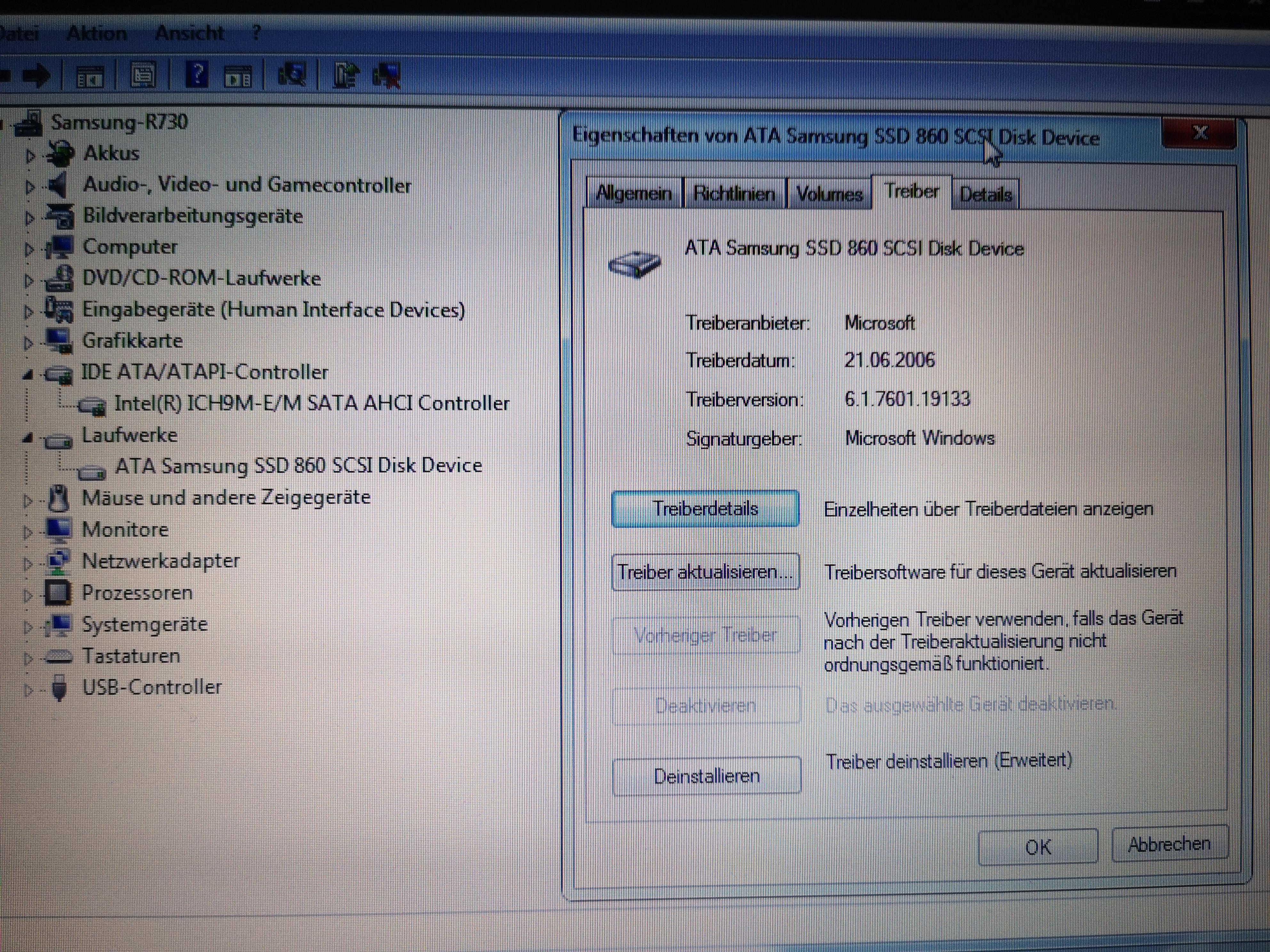Collapse the Laufwerke node
This screenshot has height=952, width=1270.
click(28, 438)
